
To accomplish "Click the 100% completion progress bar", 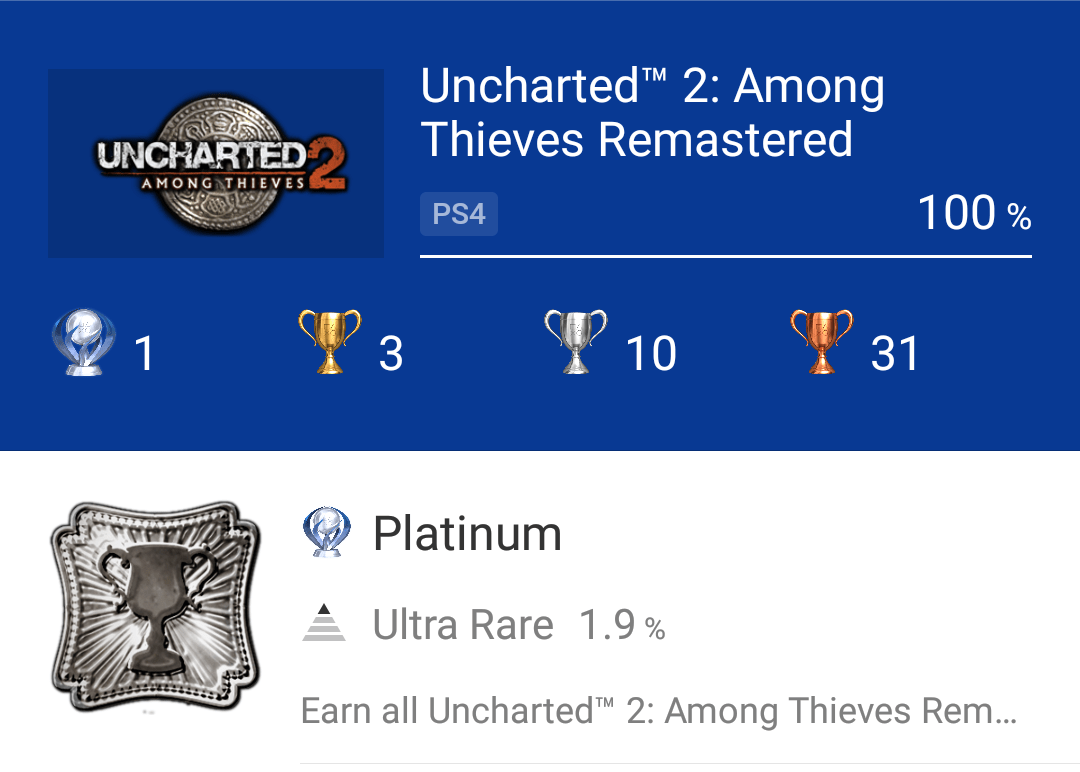I will click(x=725, y=258).
